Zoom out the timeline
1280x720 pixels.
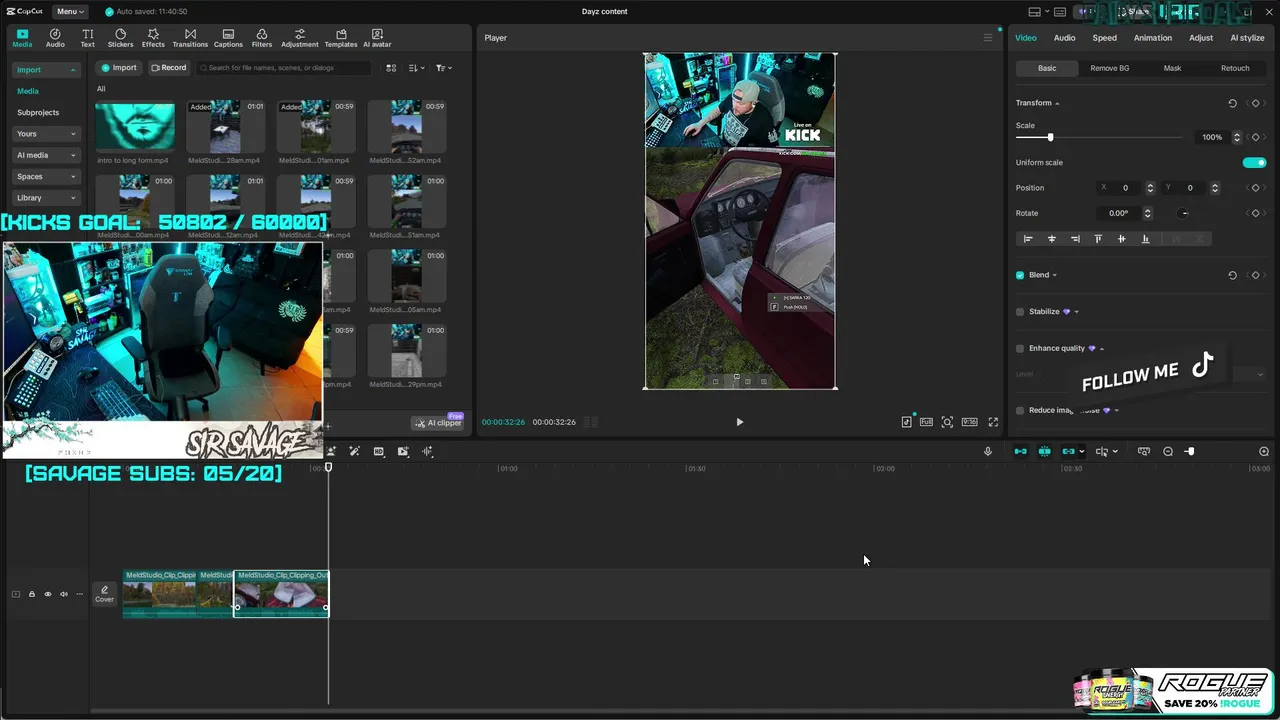click(1168, 452)
